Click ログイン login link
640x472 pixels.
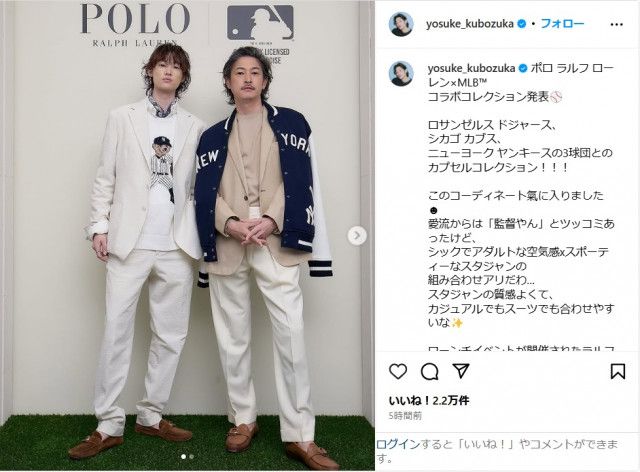pos(397,444)
